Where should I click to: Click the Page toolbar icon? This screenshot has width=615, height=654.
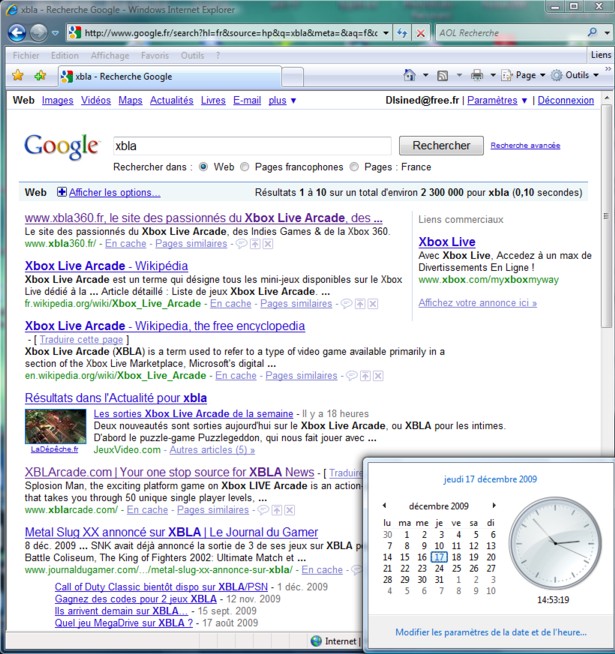[x=507, y=75]
